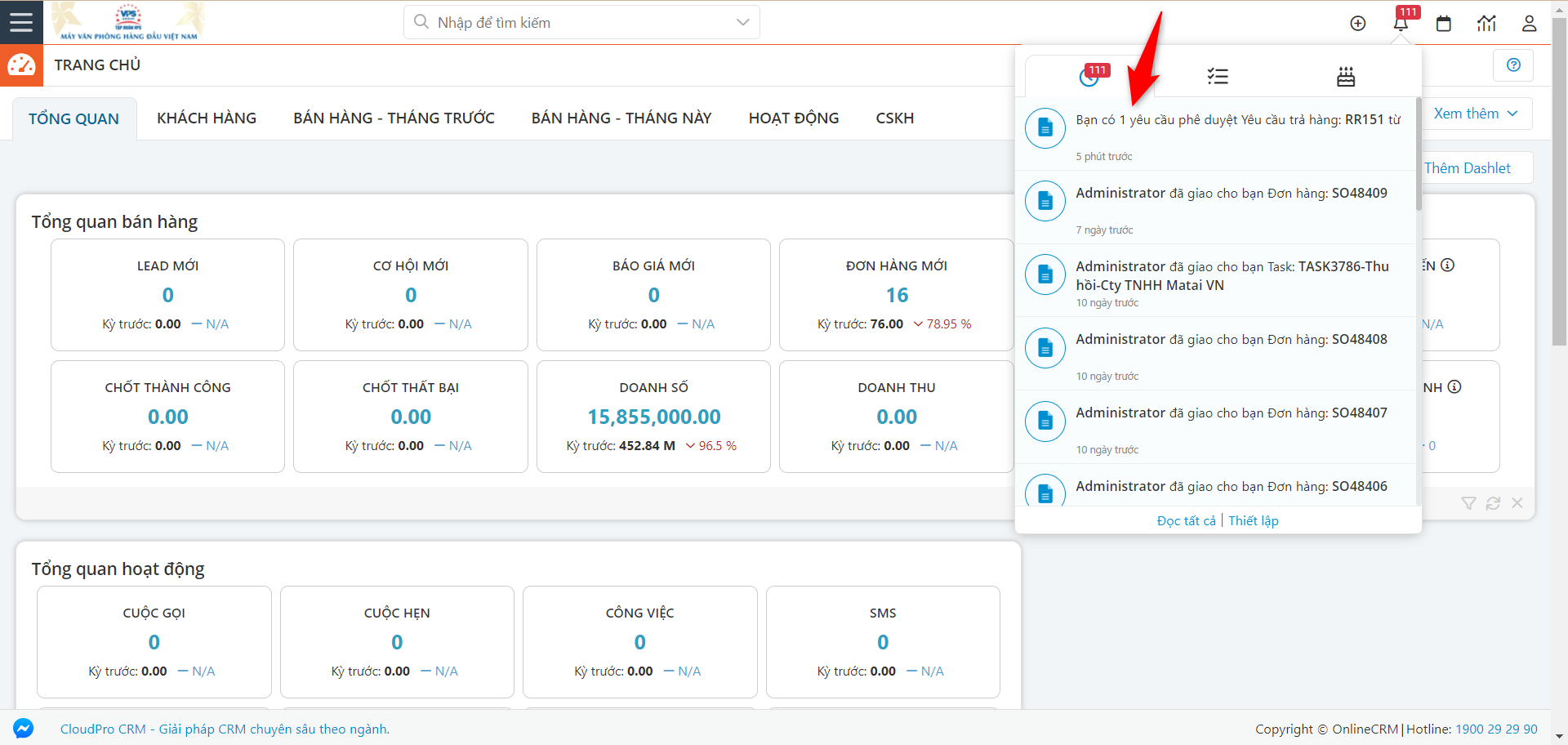Click Thiết lập notification settings link
The height and width of the screenshot is (745, 1568).
click(x=1254, y=521)
